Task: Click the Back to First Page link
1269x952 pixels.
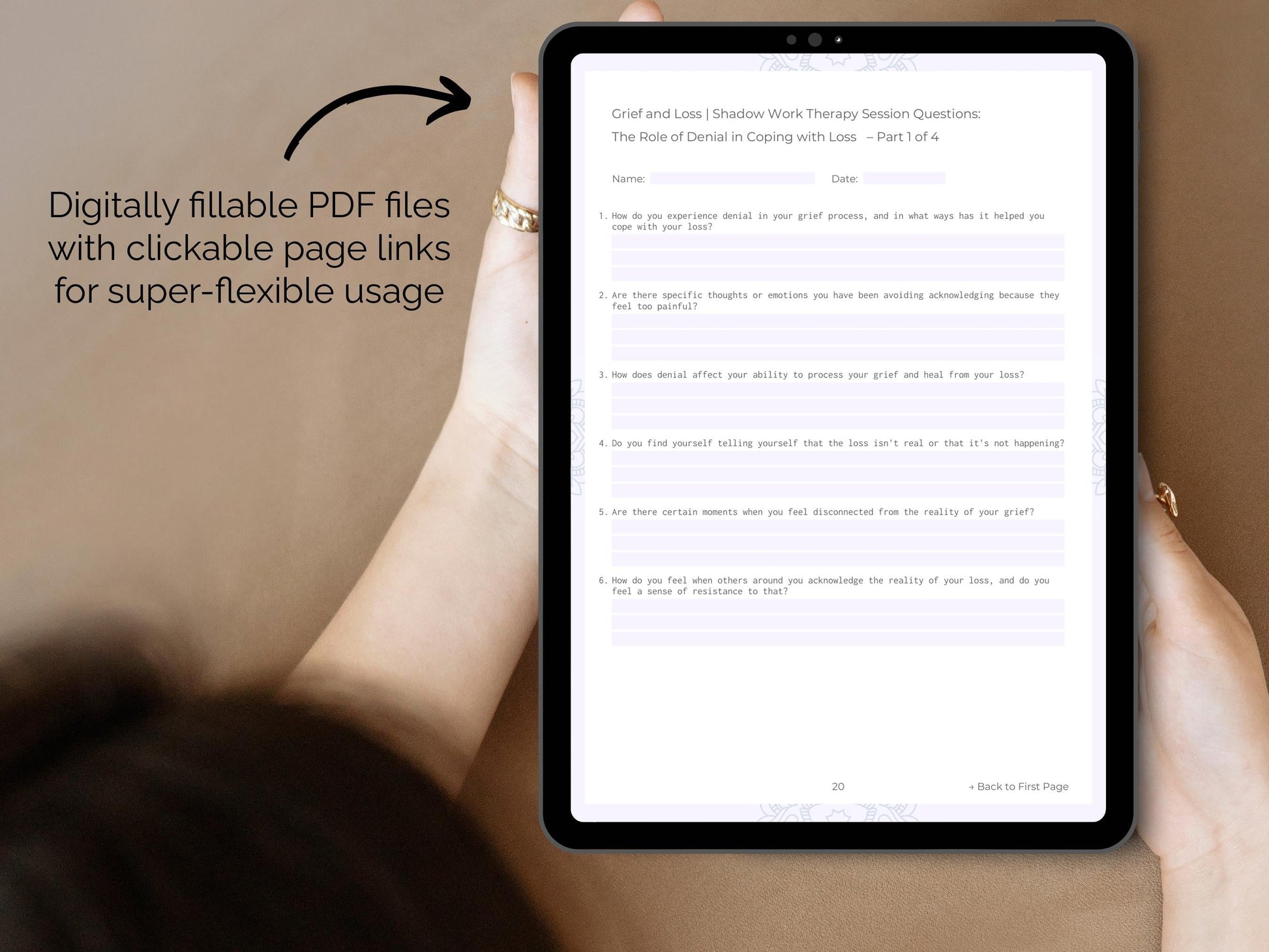Action: point(1010,786)
